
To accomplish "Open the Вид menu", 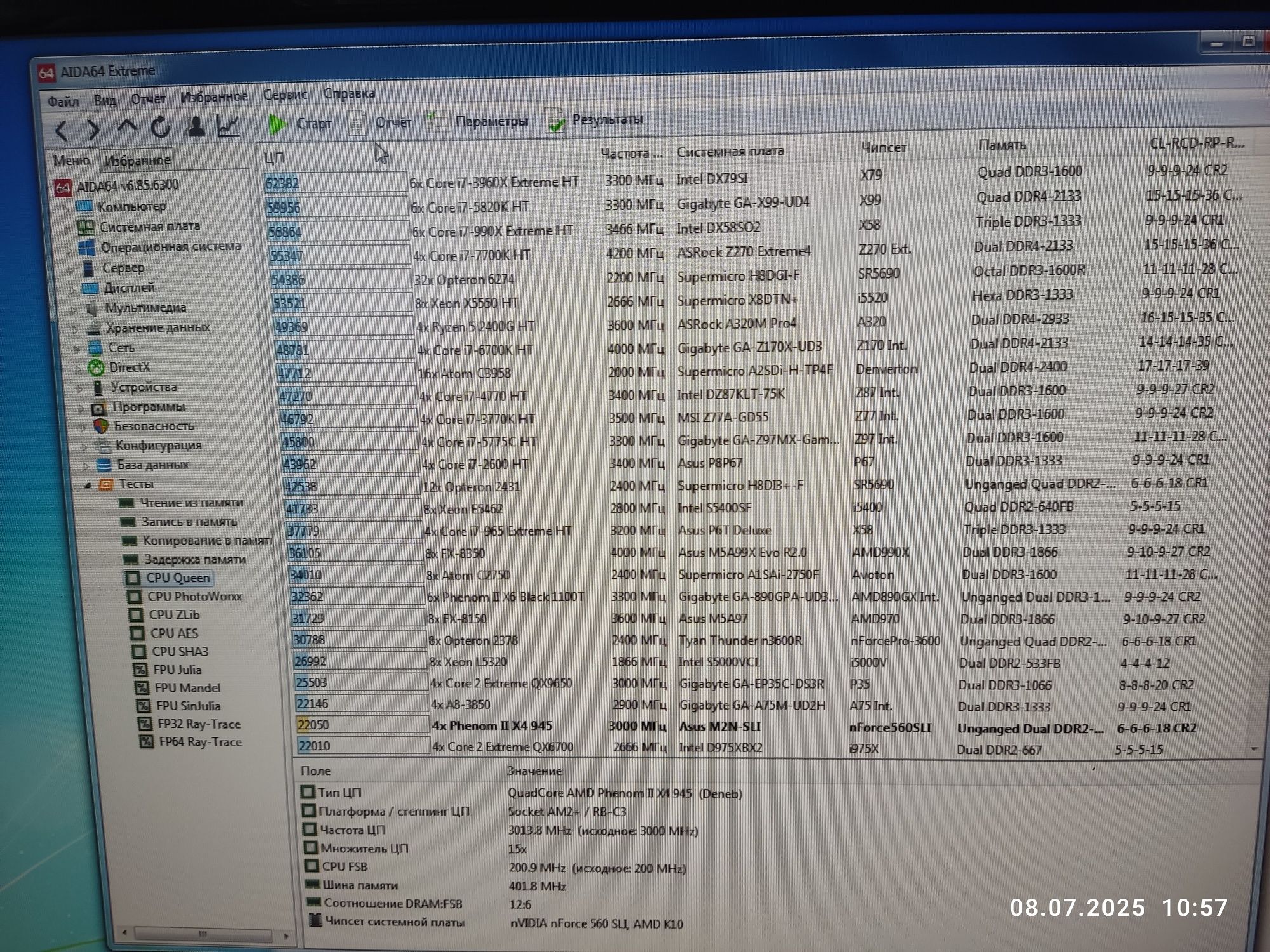I will [x=105, y=100].
